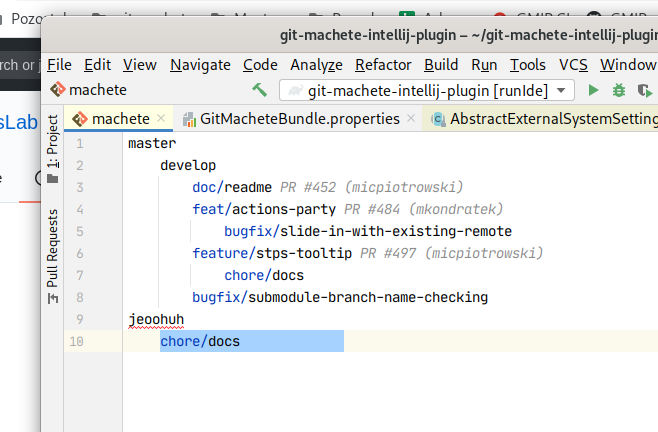Open the Navigate menu

click(x=200, y=65)
